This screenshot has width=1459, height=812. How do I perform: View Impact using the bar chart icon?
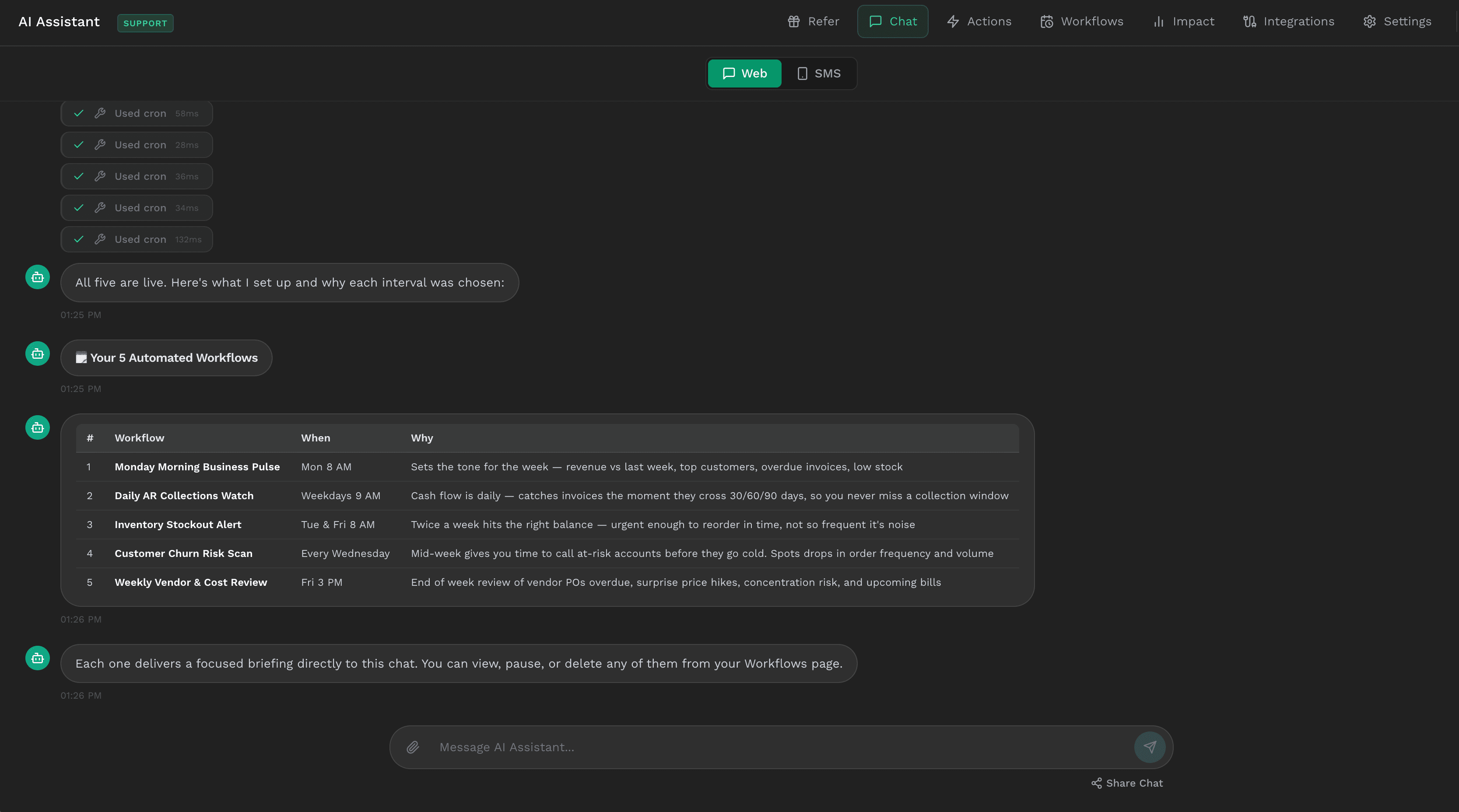tap(1159, 21)
